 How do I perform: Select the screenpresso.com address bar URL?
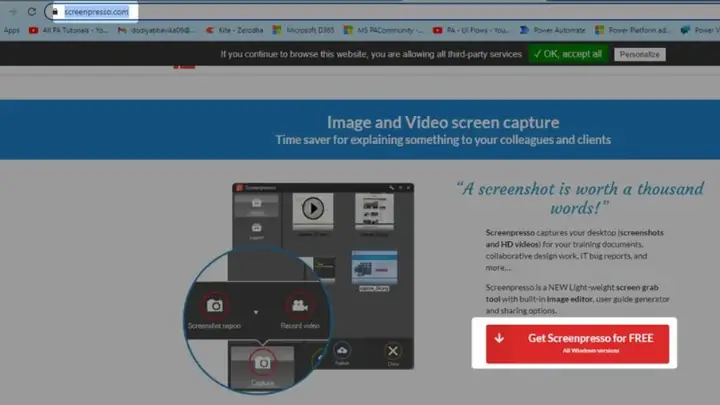[x=96, y=11]
